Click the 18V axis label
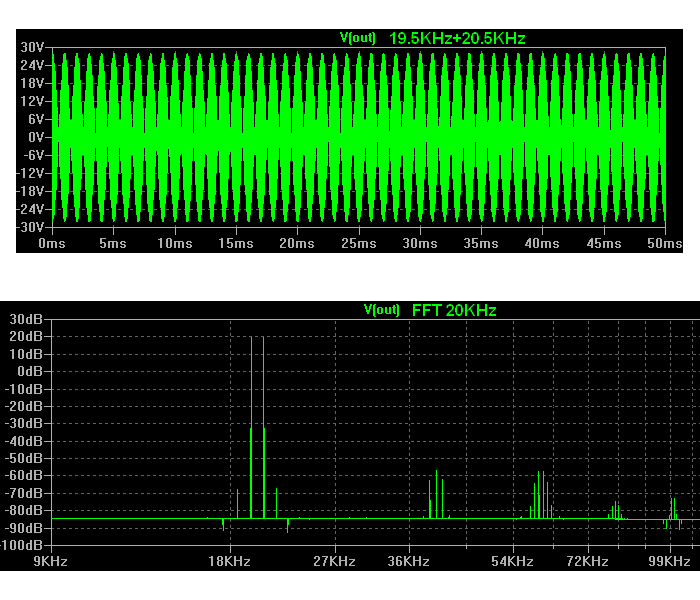 [32, 83]
